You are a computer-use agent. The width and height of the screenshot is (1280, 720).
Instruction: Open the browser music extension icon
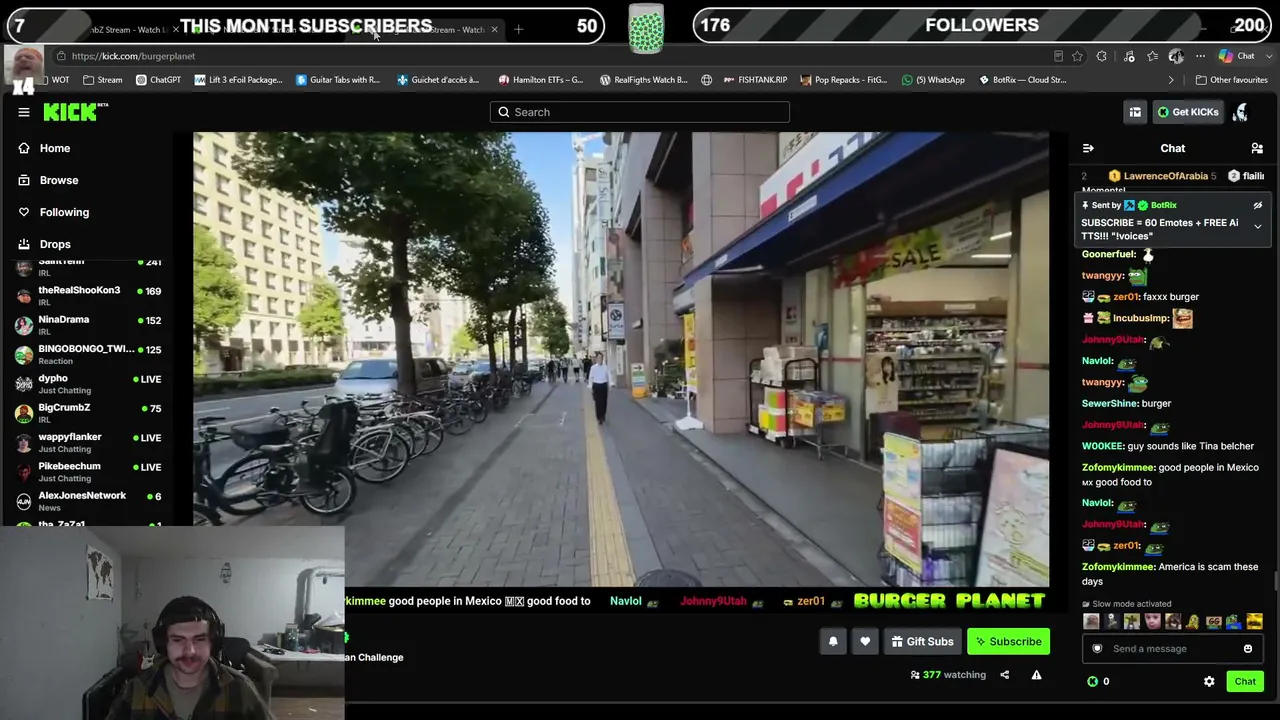tap(1129, 56)
